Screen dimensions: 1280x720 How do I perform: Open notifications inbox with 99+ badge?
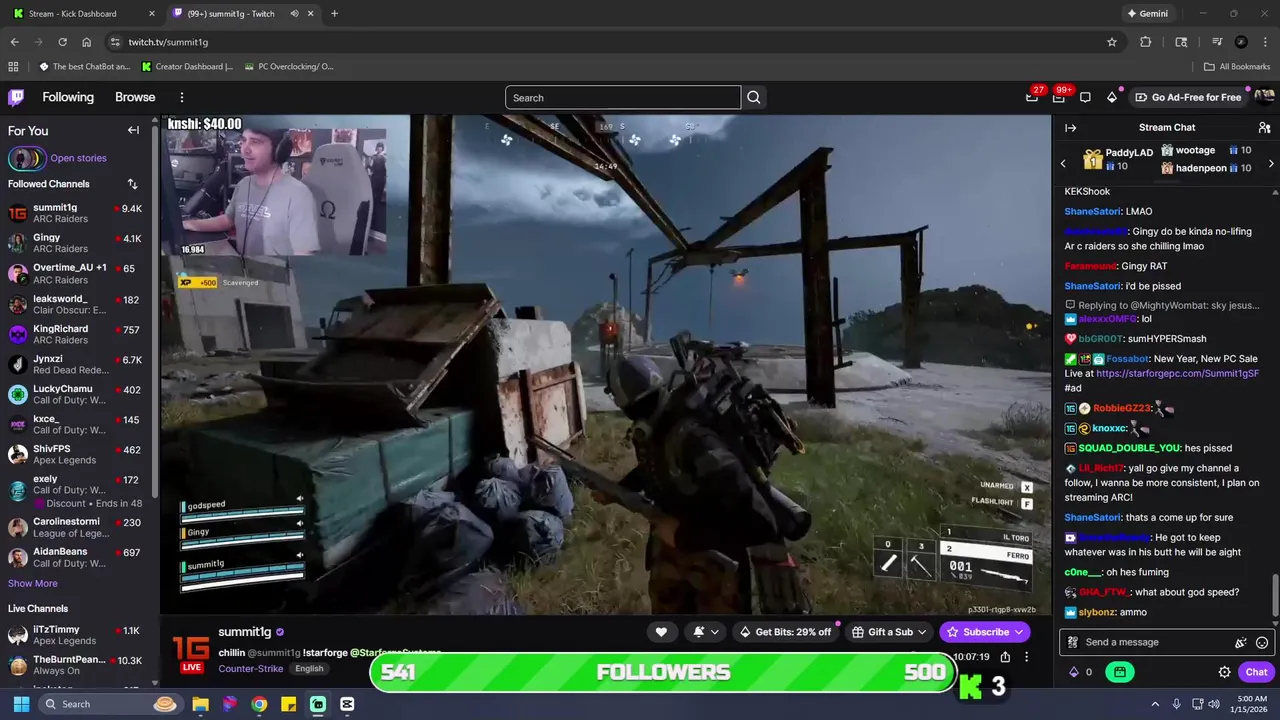click(x=1059, y=97)
